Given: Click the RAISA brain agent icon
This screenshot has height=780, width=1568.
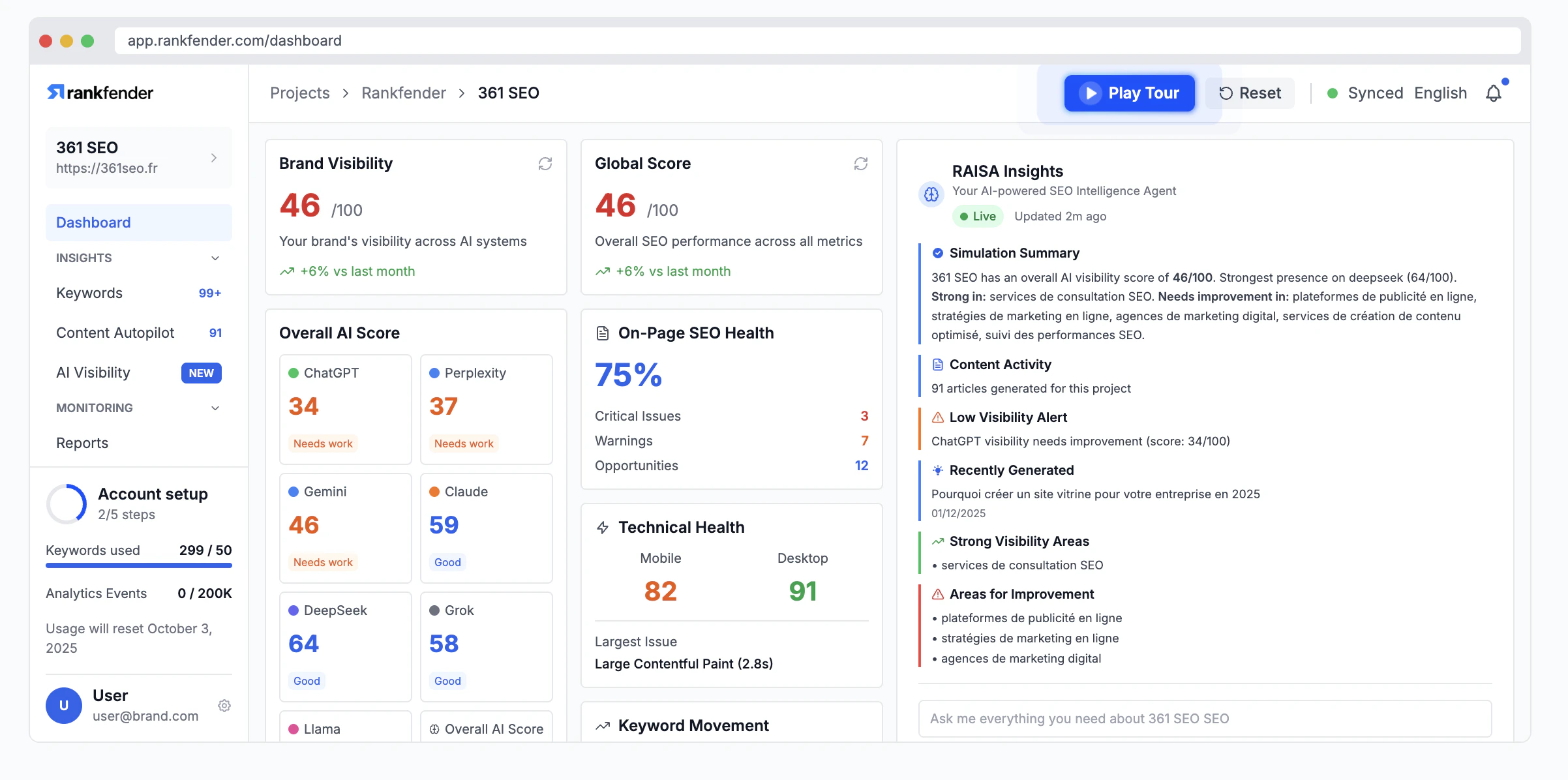Looking at the screenshot, I should point(931,194).
